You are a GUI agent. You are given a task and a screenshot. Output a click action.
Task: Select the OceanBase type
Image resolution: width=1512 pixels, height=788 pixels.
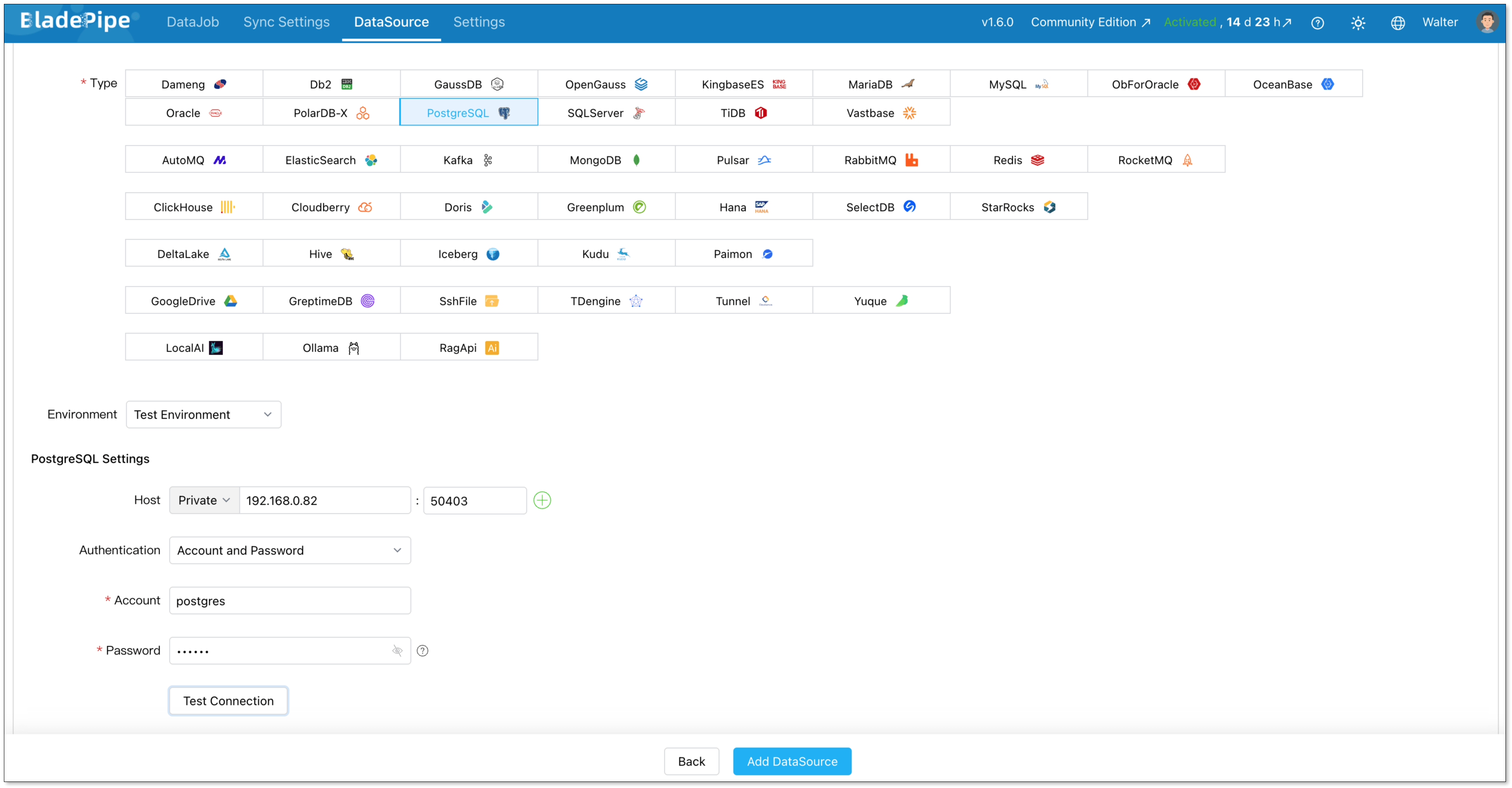point(1293,84)
